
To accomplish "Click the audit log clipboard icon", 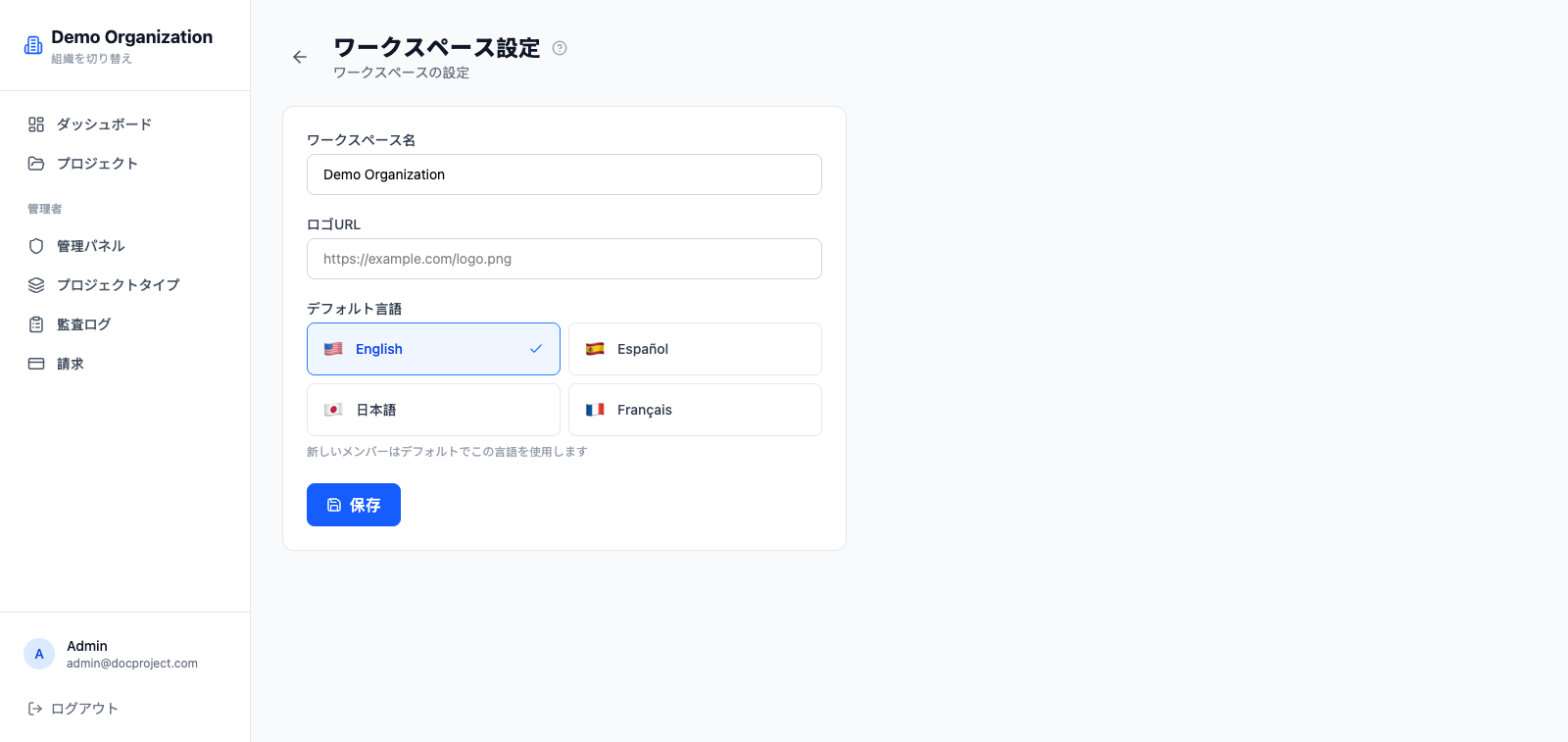I will click(x=36, y=324).
